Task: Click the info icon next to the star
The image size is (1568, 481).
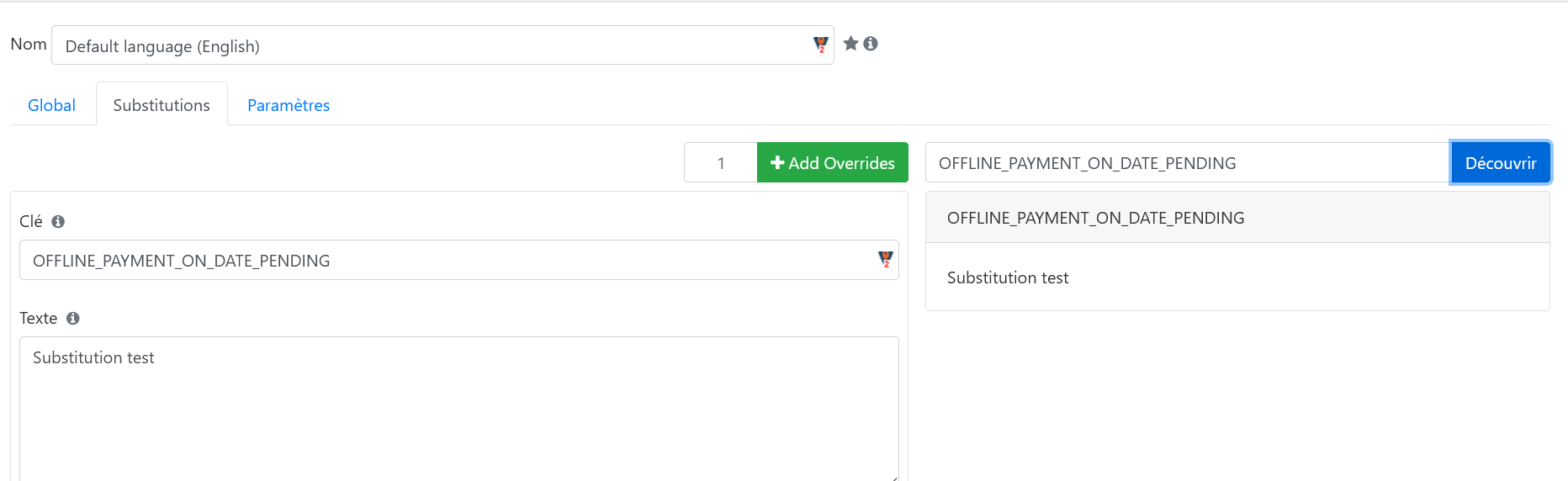Action: pos(871,43)
